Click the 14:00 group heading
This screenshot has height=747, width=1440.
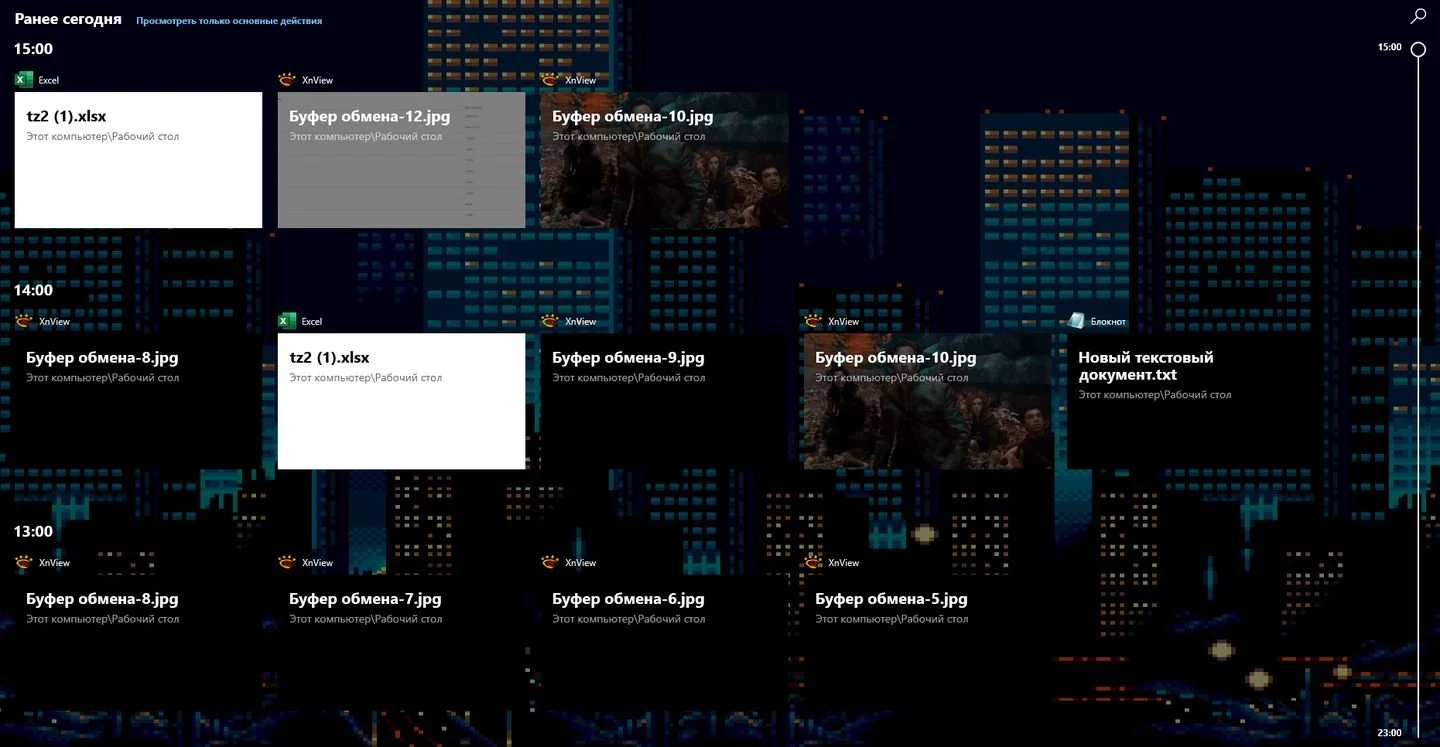click(x=33, y=290)
